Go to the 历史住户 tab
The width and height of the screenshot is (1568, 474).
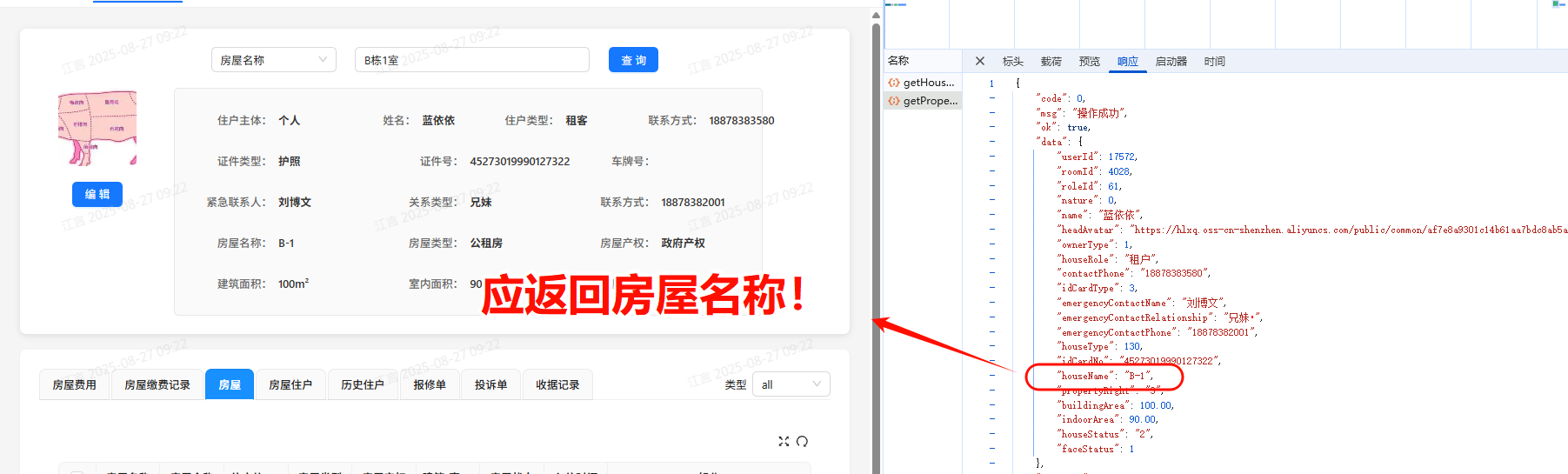(362, 384)
